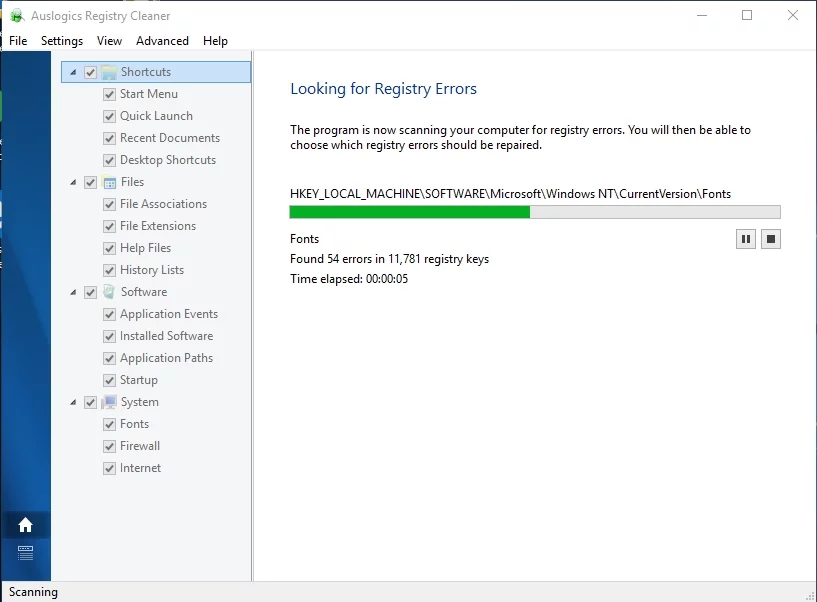Maximize the Auslogics window

(x=747, y=15)
